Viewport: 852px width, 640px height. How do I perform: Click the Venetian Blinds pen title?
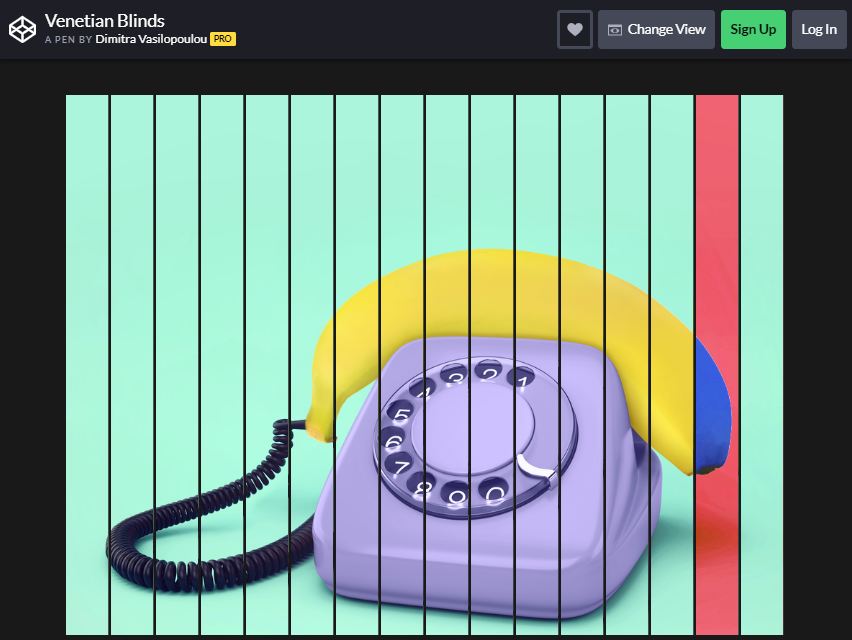pyautogui.click(x=104, y=21)
